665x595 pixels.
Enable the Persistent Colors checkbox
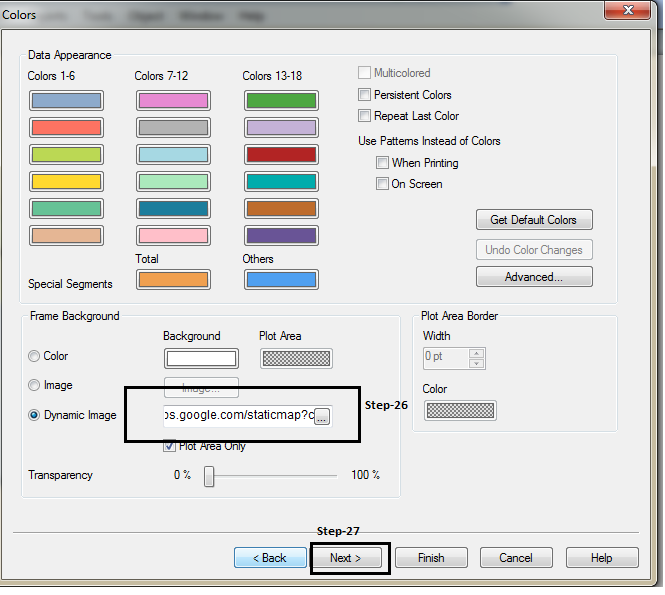click(x=365, y=95)
